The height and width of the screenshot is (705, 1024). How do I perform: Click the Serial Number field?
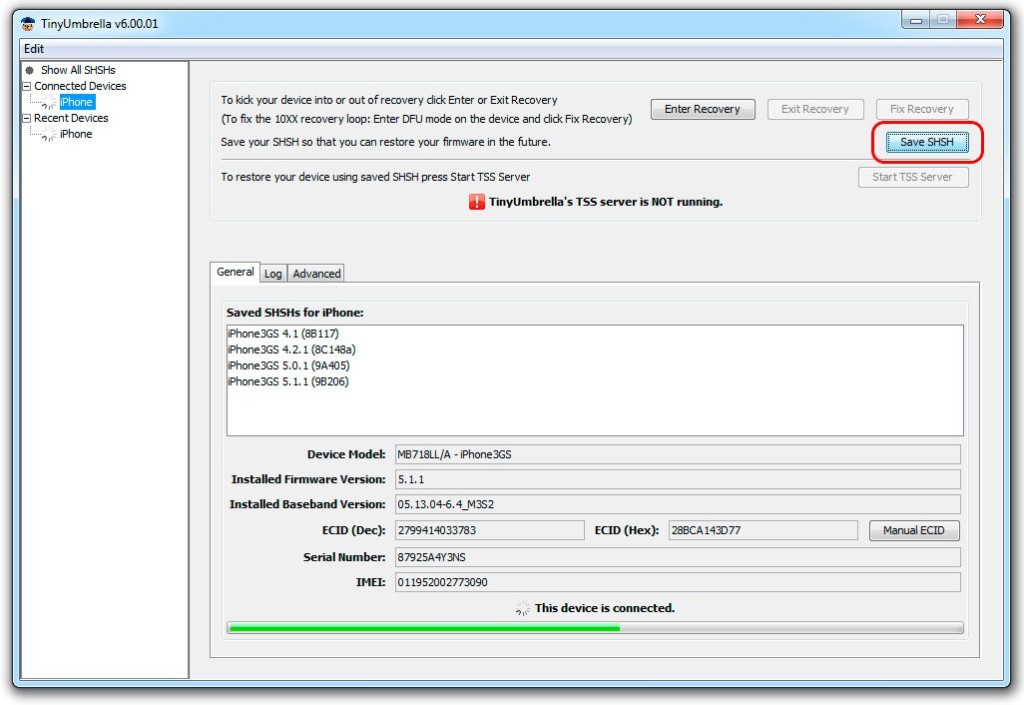[676, 557]
